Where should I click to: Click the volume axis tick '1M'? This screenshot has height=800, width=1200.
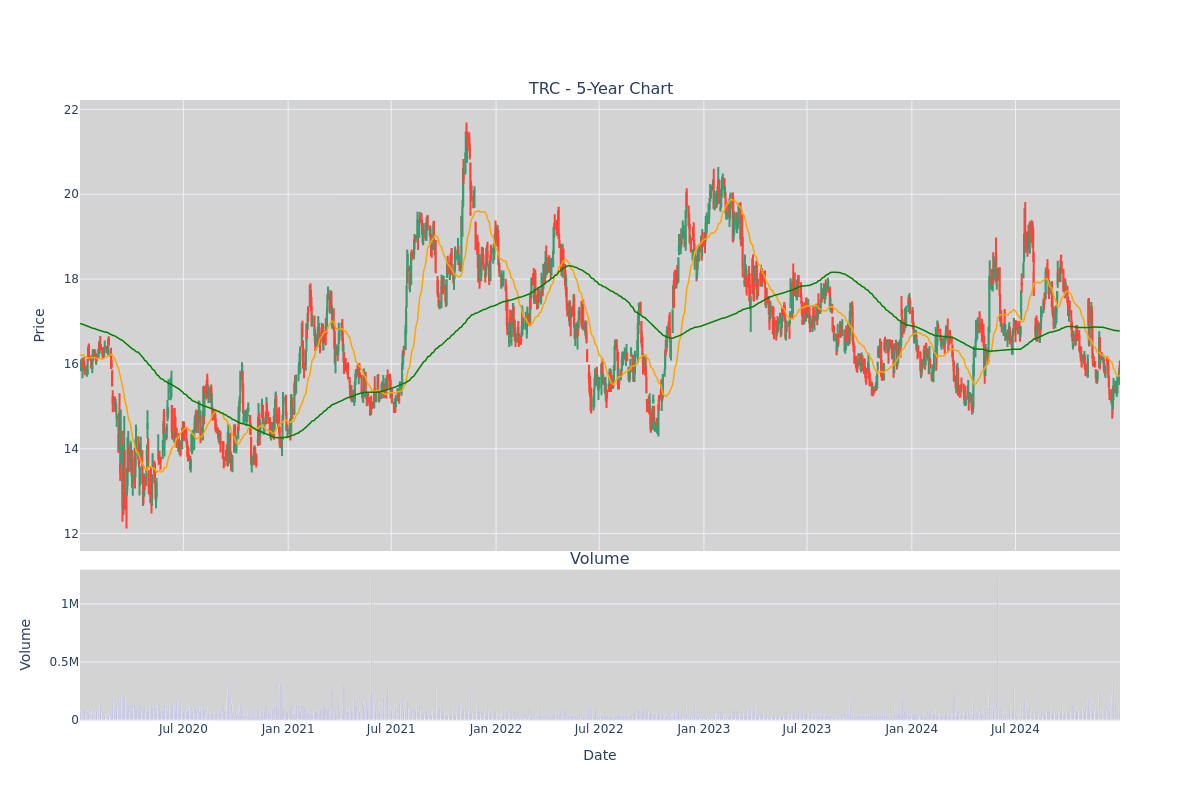(x=70, y=604)
